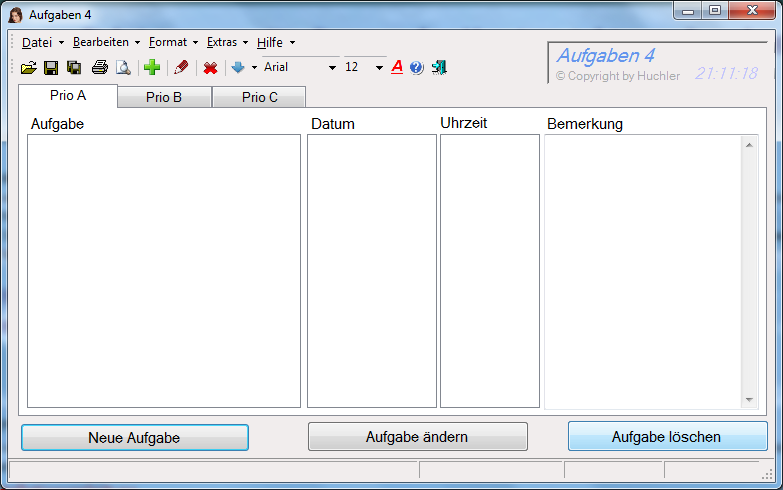Viewport: 783px width, 490px height.
Task: Exit program using the door icon
Action: click(439, 67)
